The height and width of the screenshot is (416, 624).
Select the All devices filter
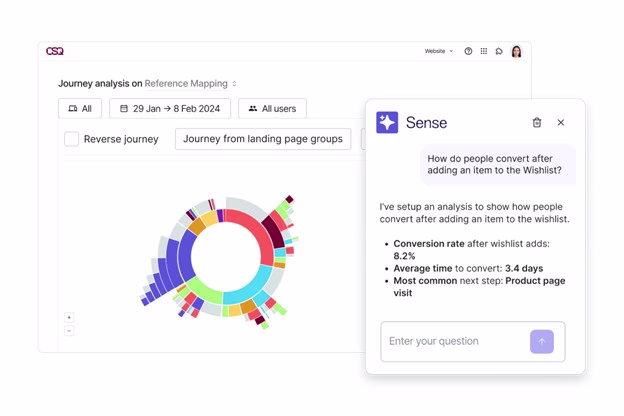tap(80, 108)
